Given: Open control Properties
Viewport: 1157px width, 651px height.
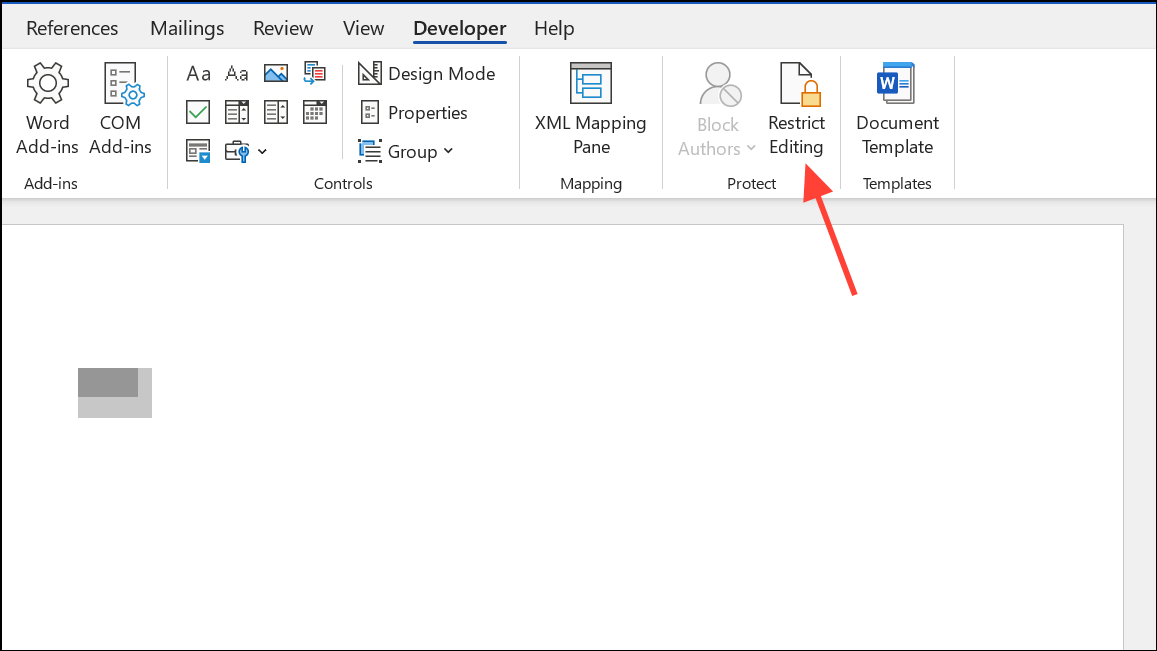Looking at the screenshot, I should [x=414, y=112].
